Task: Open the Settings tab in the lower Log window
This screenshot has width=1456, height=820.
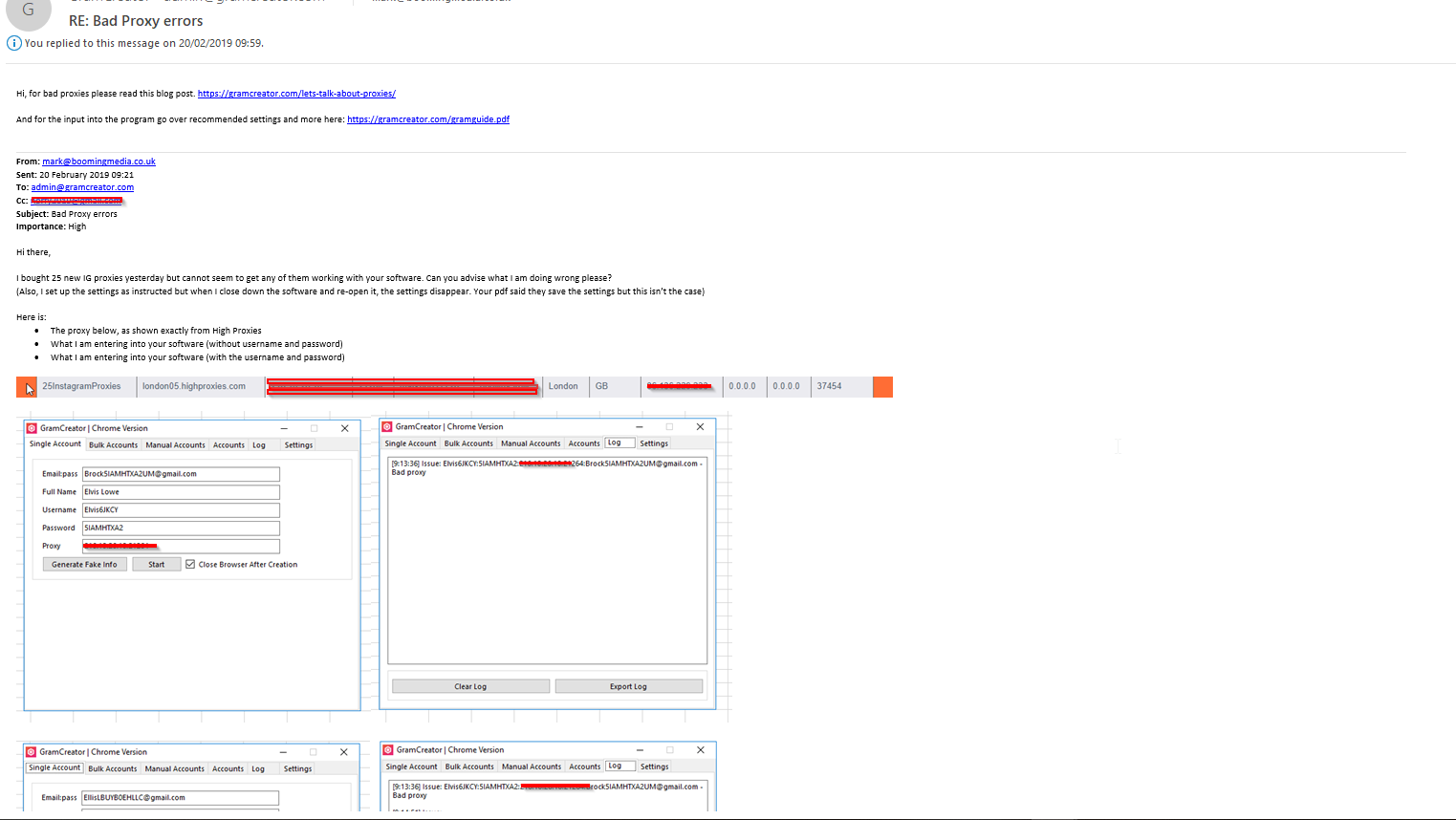Action: tap(655, 766)
